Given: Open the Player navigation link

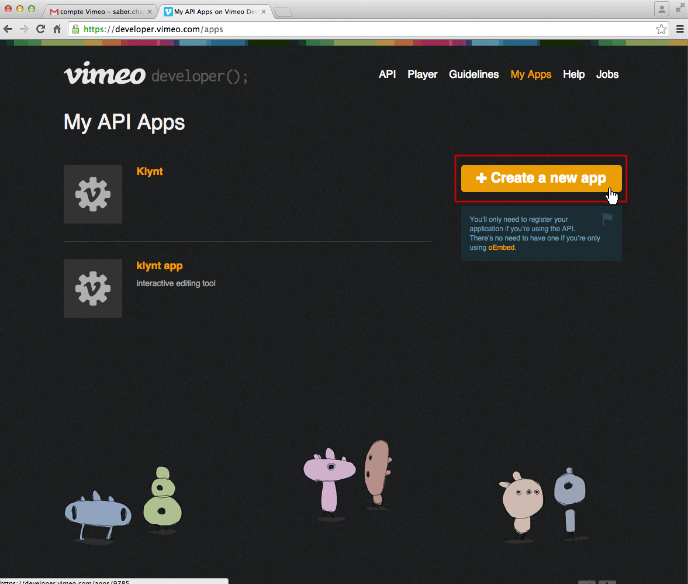Looking at the screenshot, I should pos(422,74).
